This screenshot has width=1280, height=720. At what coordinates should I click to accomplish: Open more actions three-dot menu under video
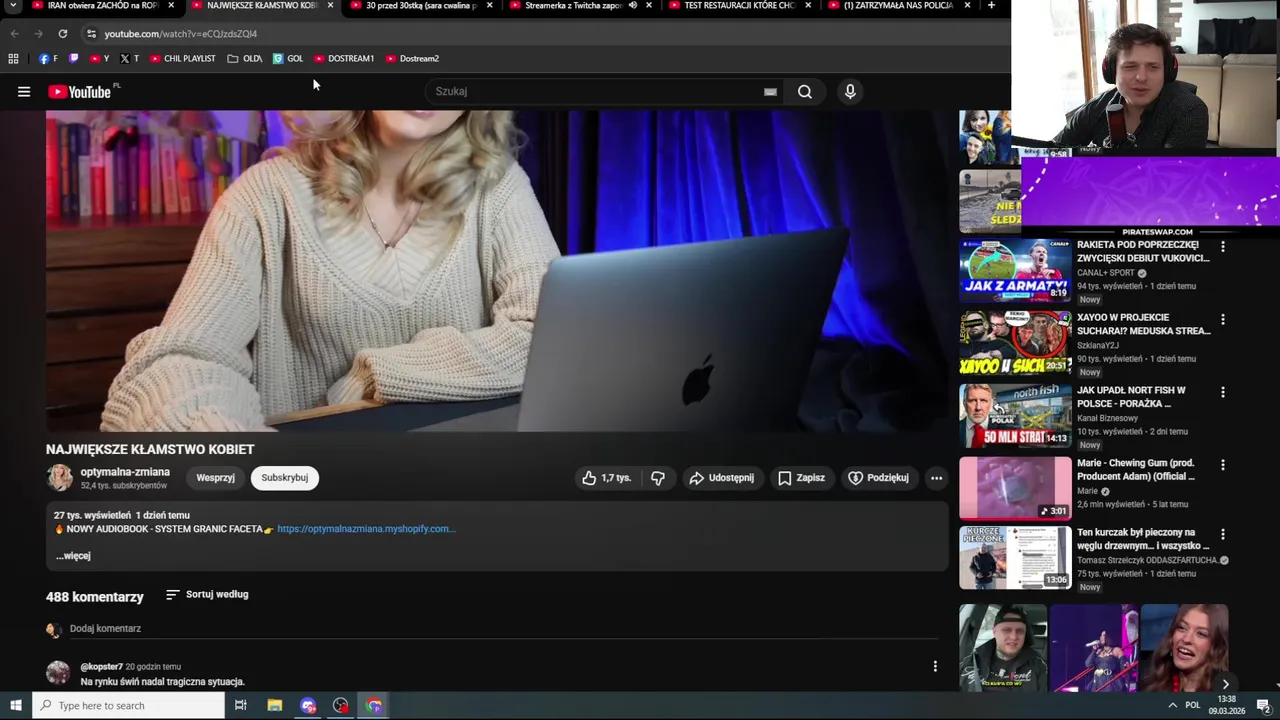tap(936, 478)
